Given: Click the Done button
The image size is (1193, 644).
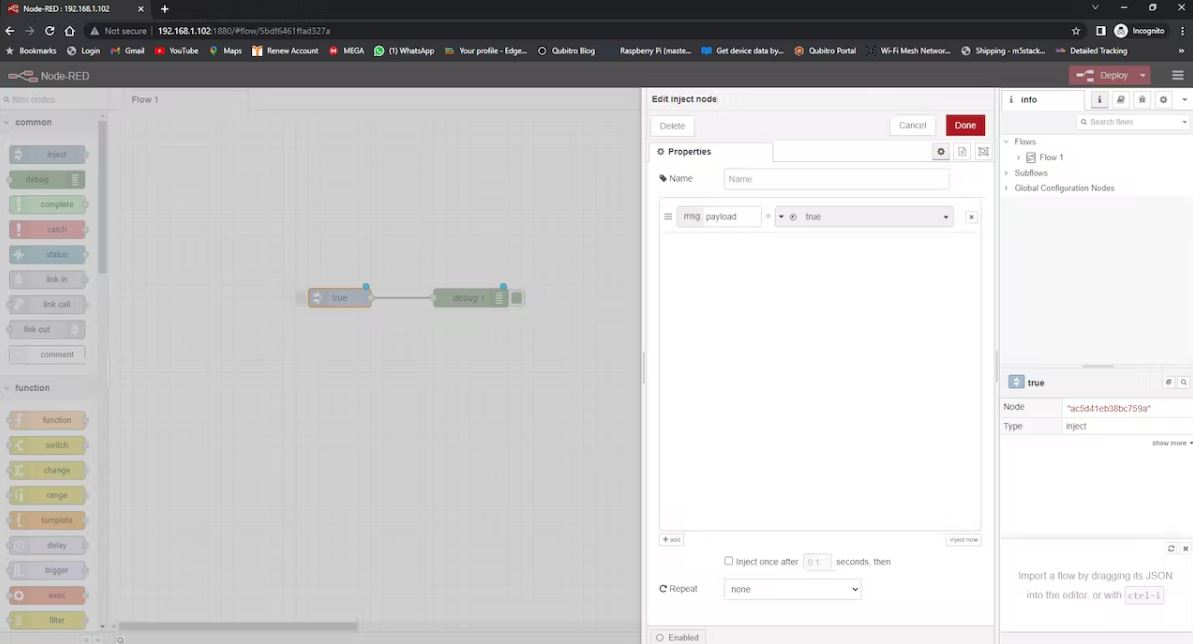Looking at the screenshot, I should click(x=964, y=125).
